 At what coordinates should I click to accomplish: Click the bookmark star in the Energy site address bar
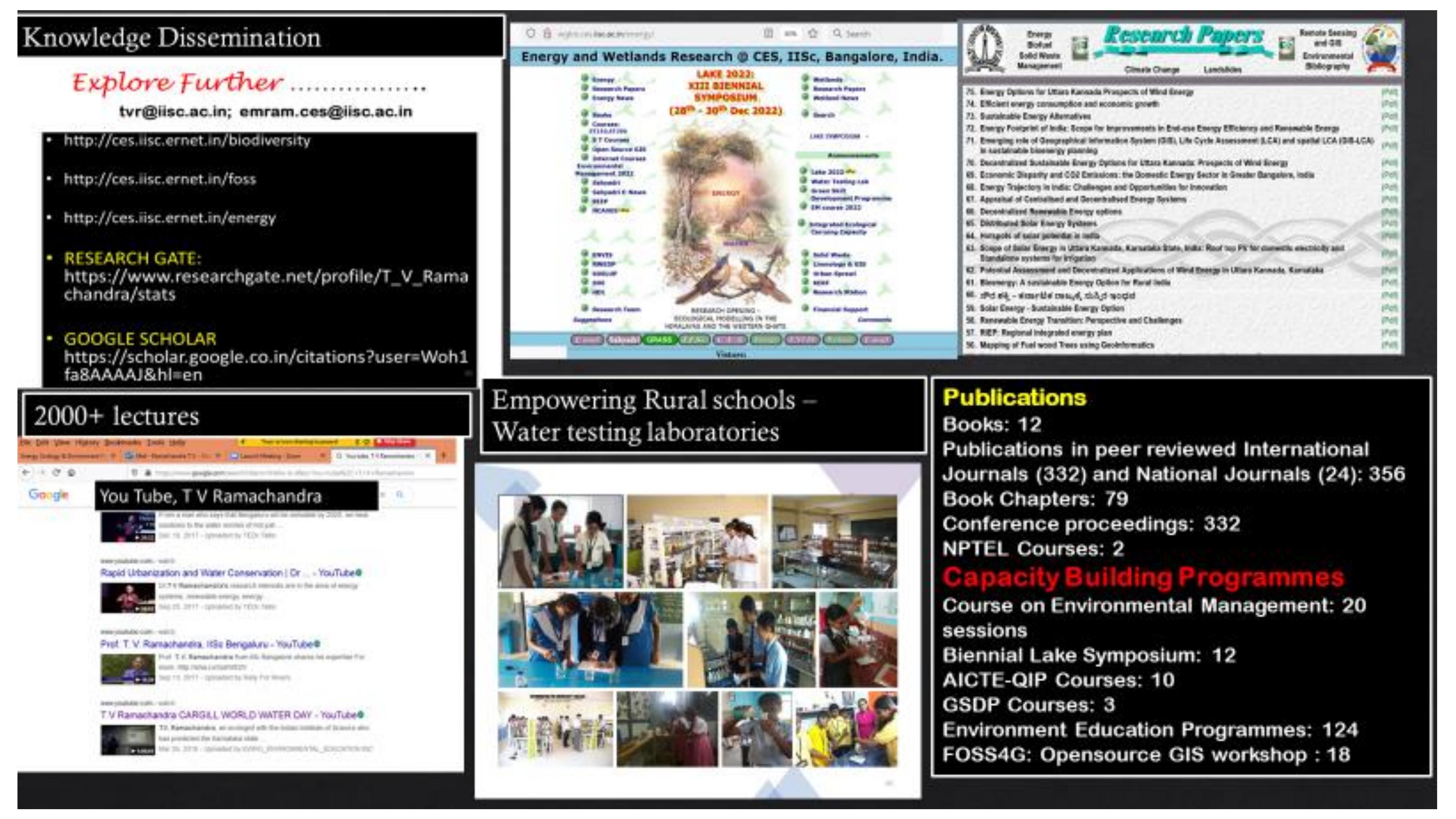click(x=813, y=33)
